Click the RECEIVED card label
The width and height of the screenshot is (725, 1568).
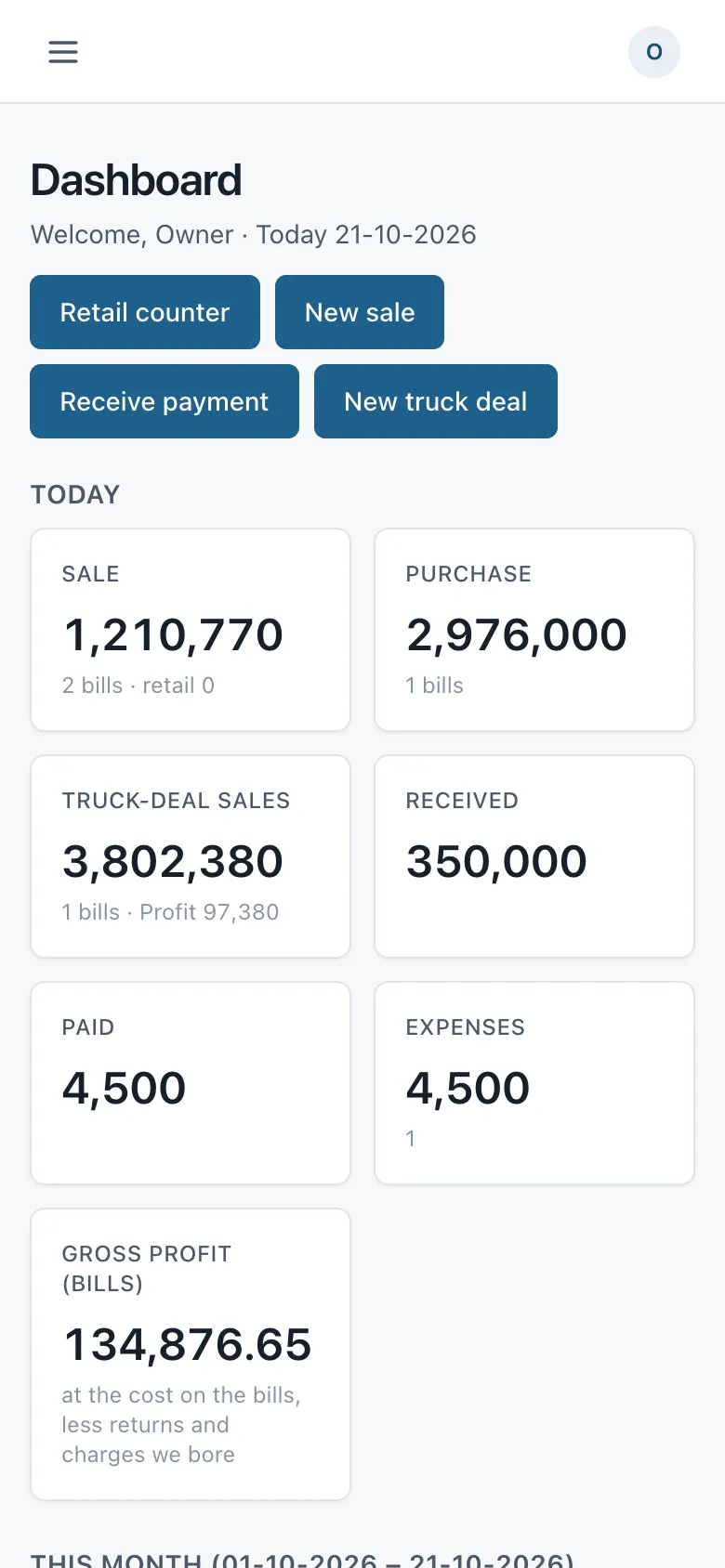[x=462, y=801]
